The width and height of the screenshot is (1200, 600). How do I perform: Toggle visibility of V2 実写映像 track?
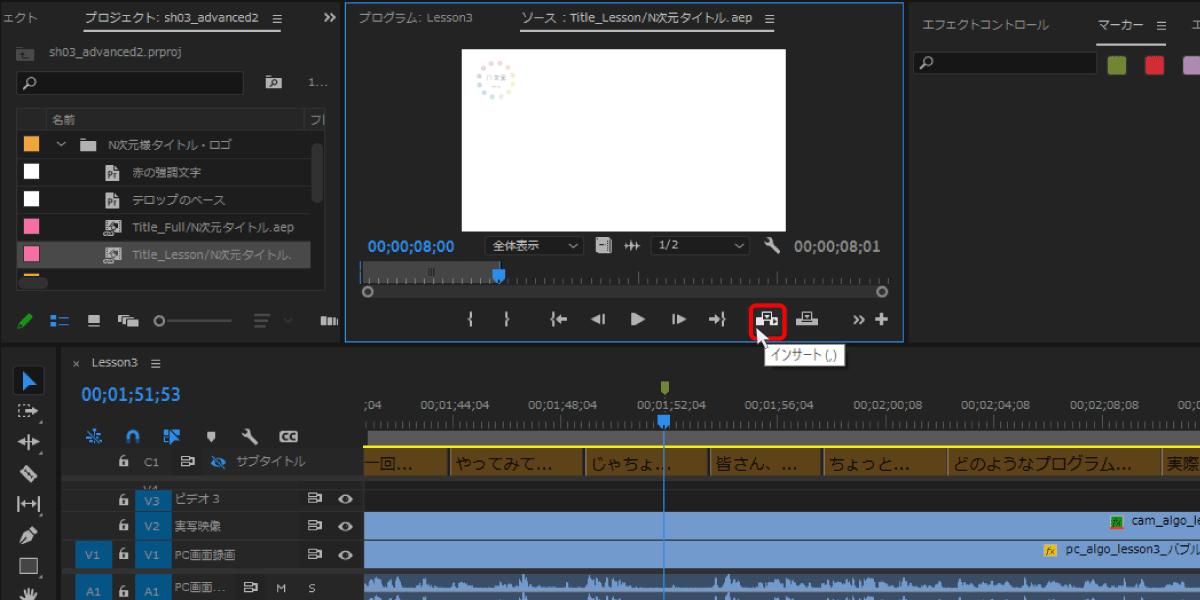point(345,526)
